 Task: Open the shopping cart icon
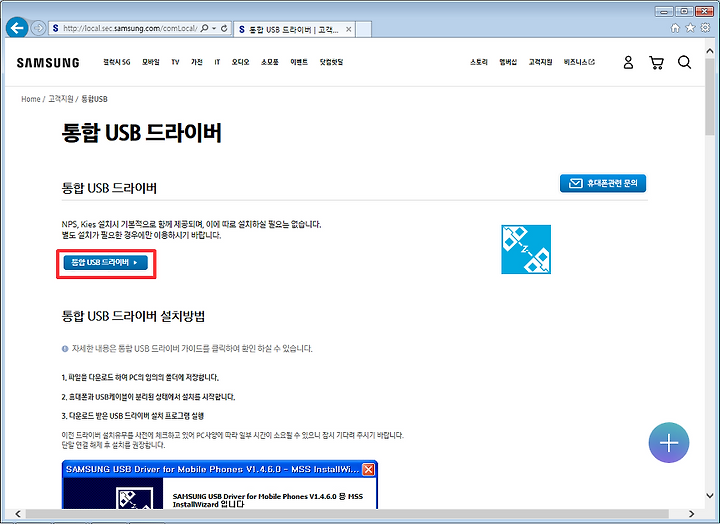pos(656,62)
